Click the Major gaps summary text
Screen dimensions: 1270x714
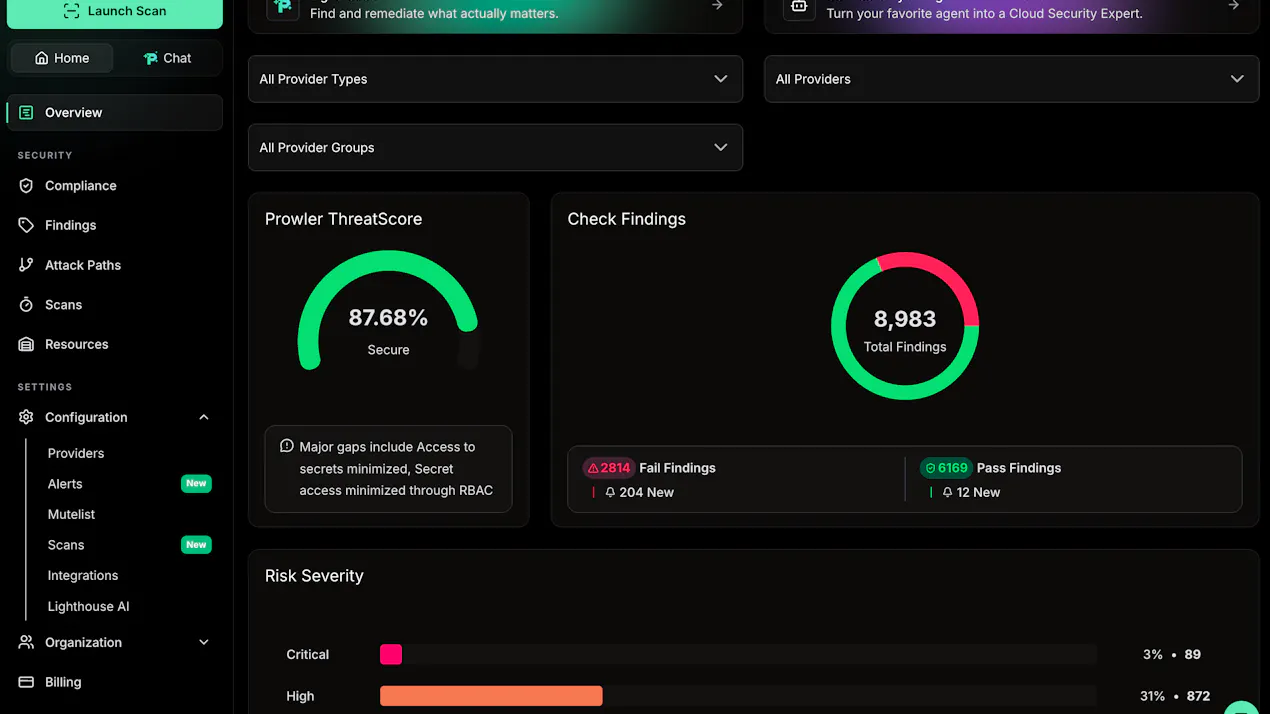(x=396, y=469)
